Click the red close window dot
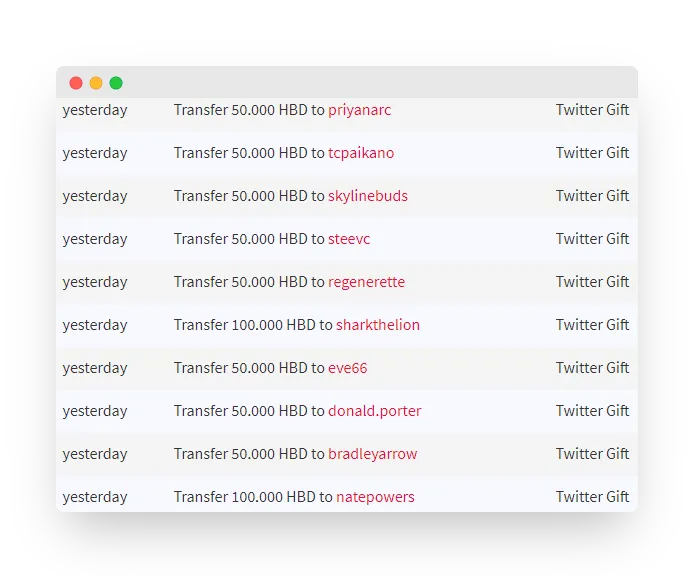The image size is (694, 578). [x=76, y=83]
